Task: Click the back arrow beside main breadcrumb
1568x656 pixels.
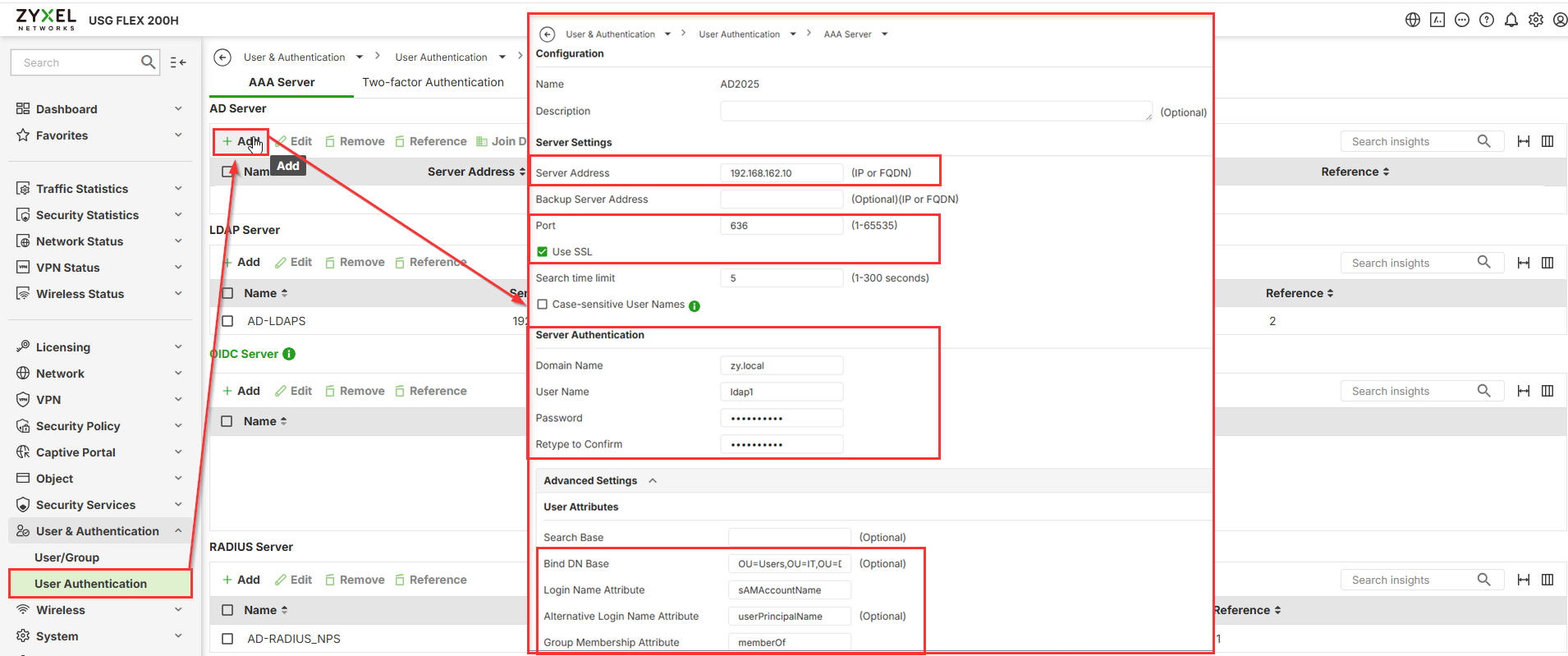Action: [222, 57]
